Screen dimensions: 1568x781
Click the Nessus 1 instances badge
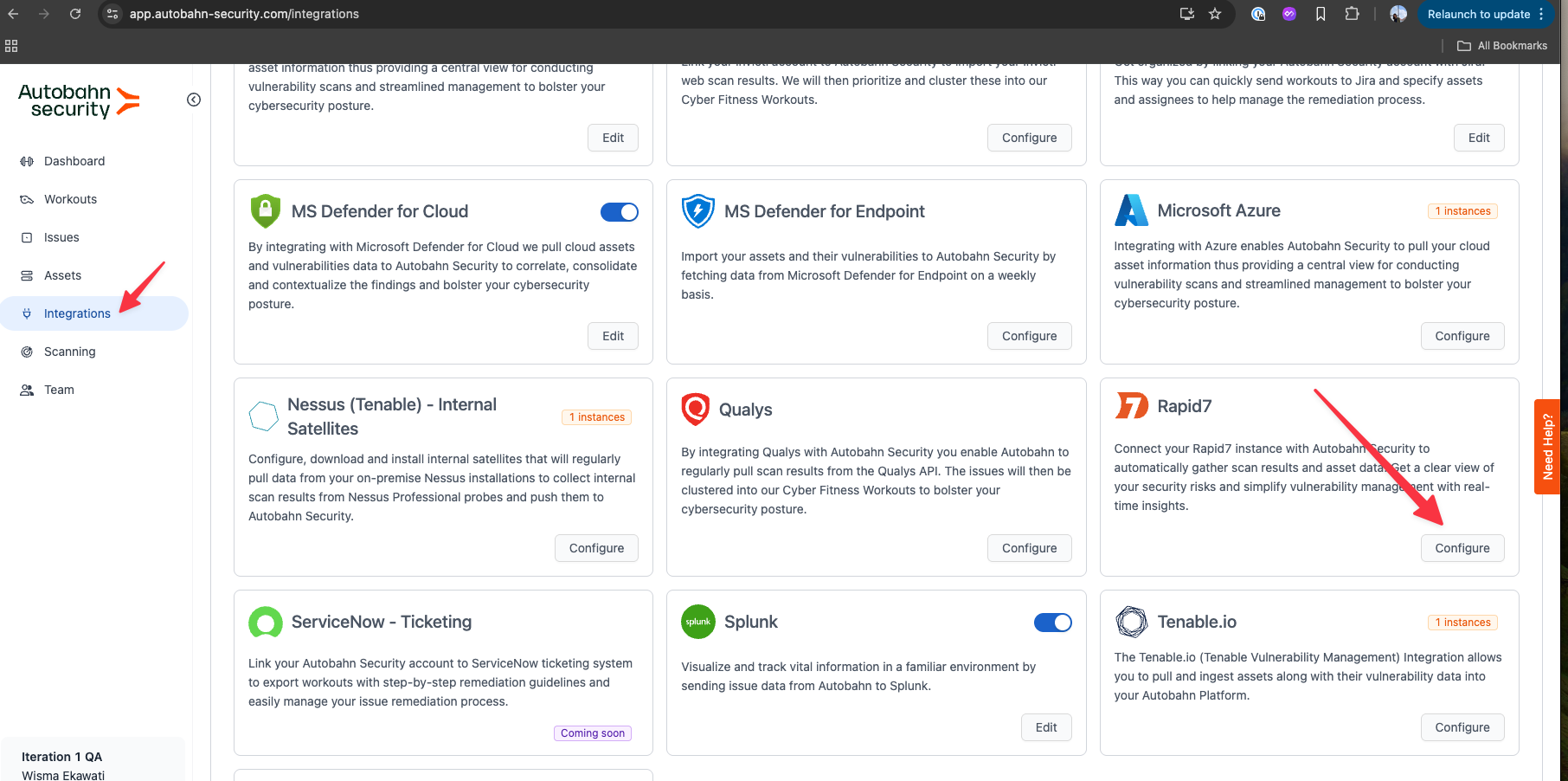[597, 417]
